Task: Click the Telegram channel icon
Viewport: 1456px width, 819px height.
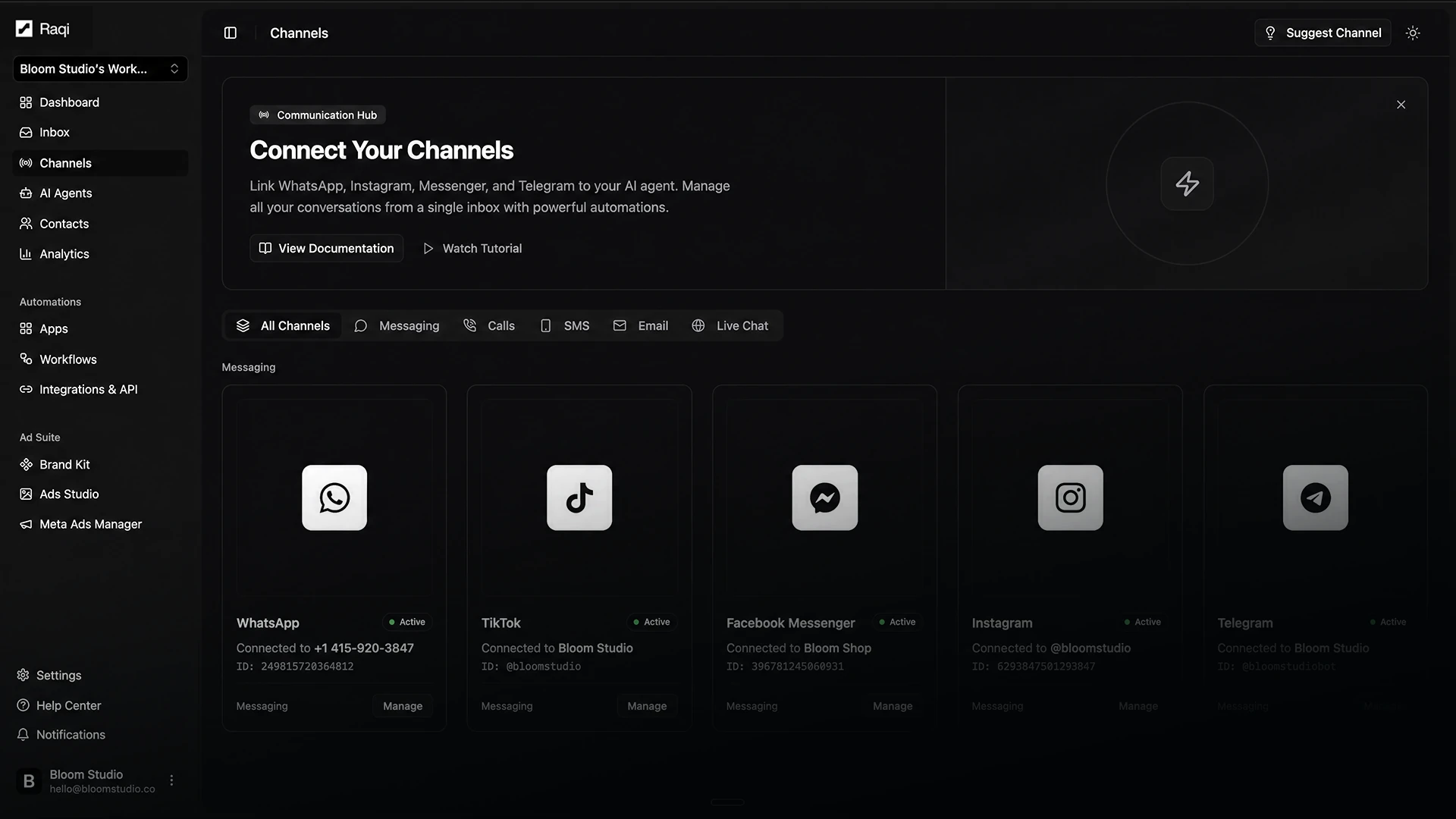Action: tap(1316, 497)
